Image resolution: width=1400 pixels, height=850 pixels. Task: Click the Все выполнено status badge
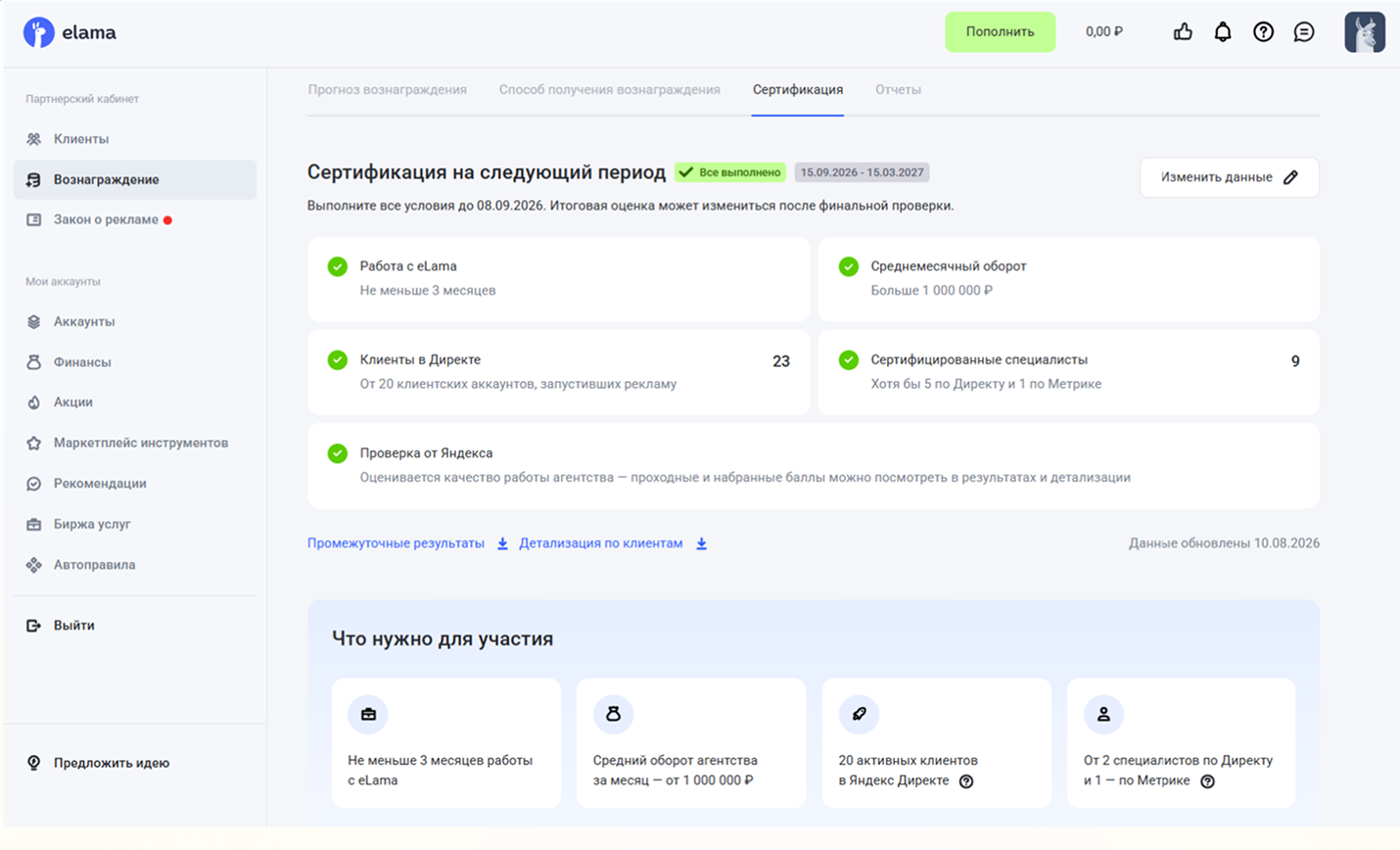(x=730, y=172)
